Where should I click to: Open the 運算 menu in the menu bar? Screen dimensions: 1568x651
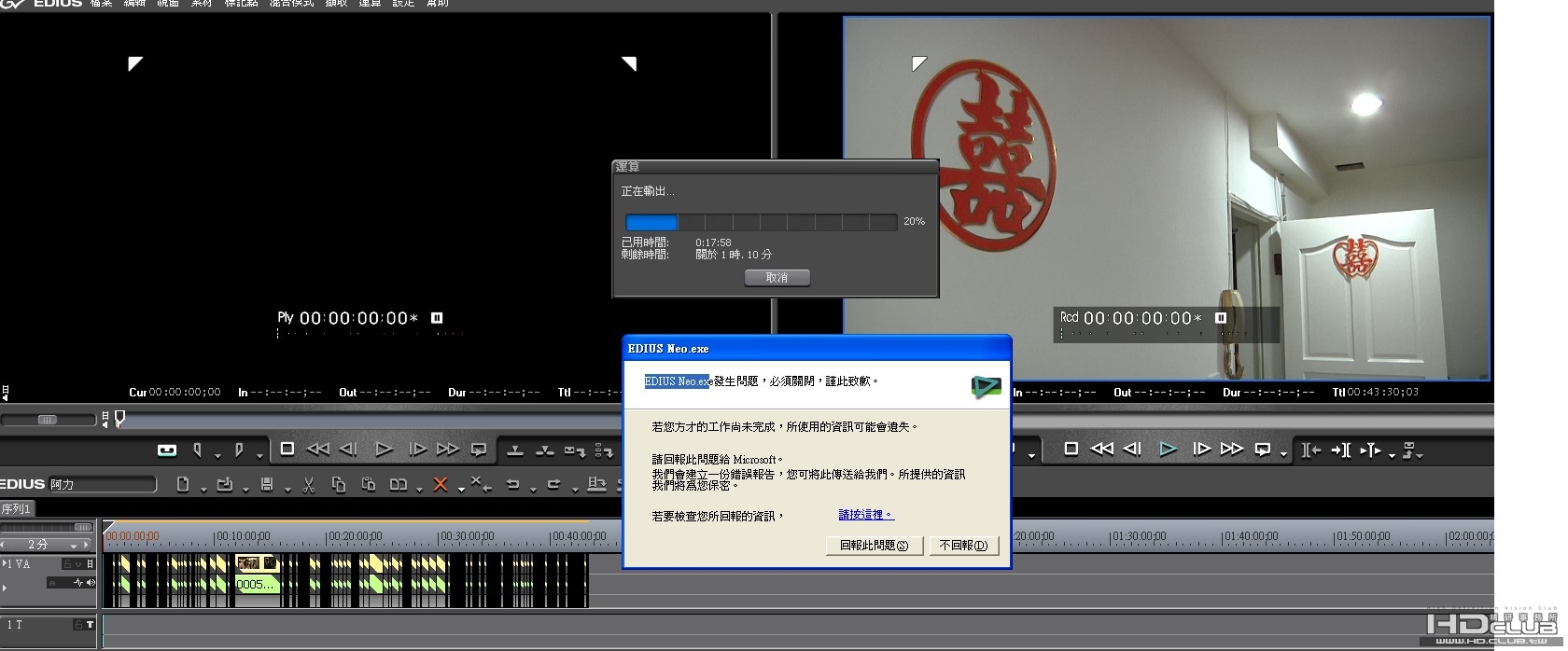click(370, 4)
